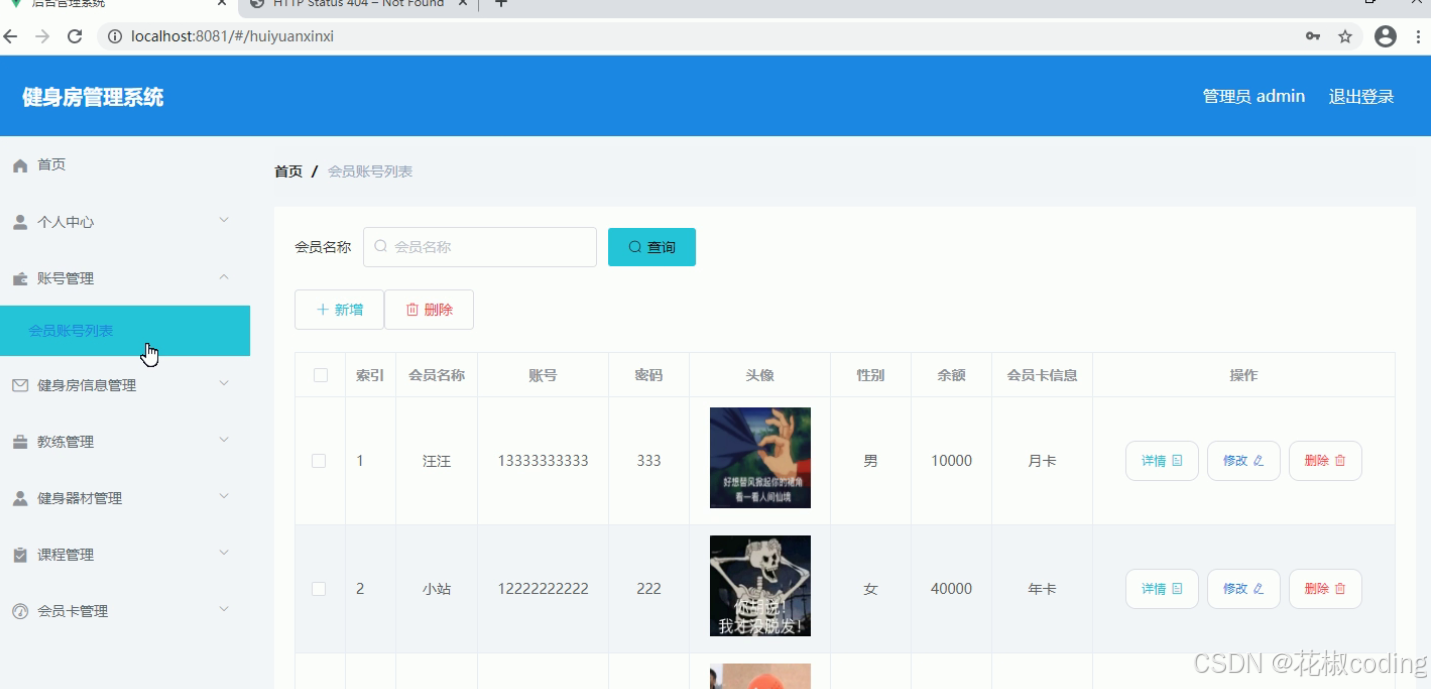Image resolution: width=1431 pixels, height=689 pixels.
Task: Tick the checkbox on 小站's row
Action: (319, 588)
